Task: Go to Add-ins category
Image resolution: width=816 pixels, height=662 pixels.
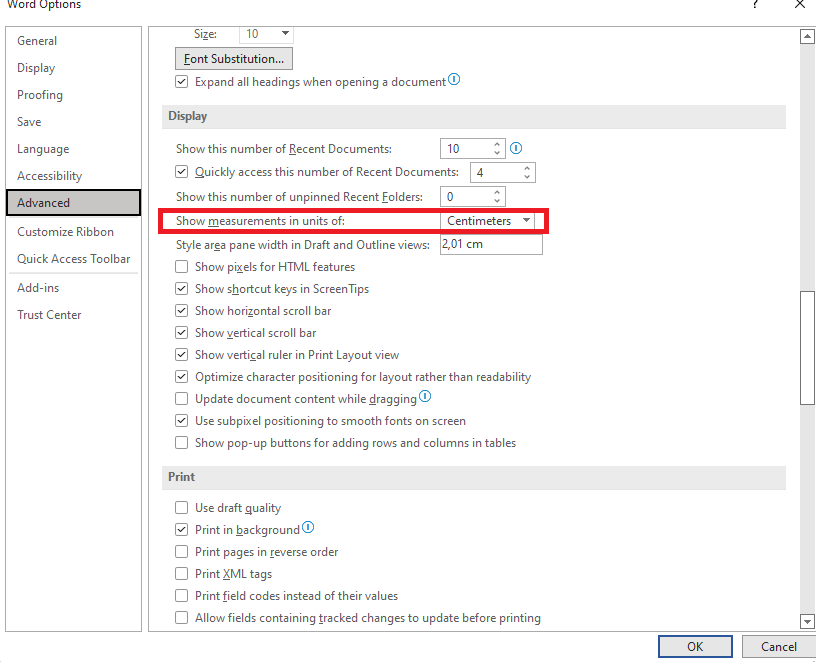Action: (x=73, y=288)
